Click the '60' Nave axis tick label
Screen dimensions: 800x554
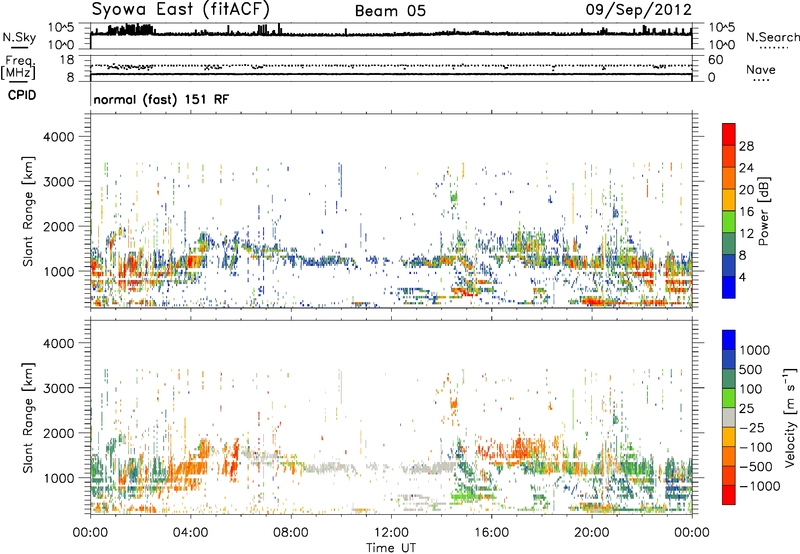click(715, 60)
